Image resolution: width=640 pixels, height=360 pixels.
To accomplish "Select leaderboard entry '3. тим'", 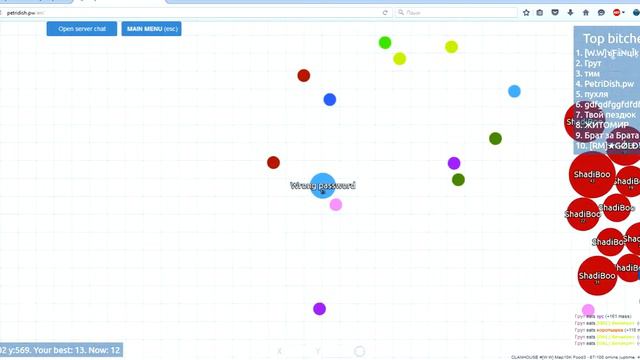I will pyautogui.click(x=588, y=73).
